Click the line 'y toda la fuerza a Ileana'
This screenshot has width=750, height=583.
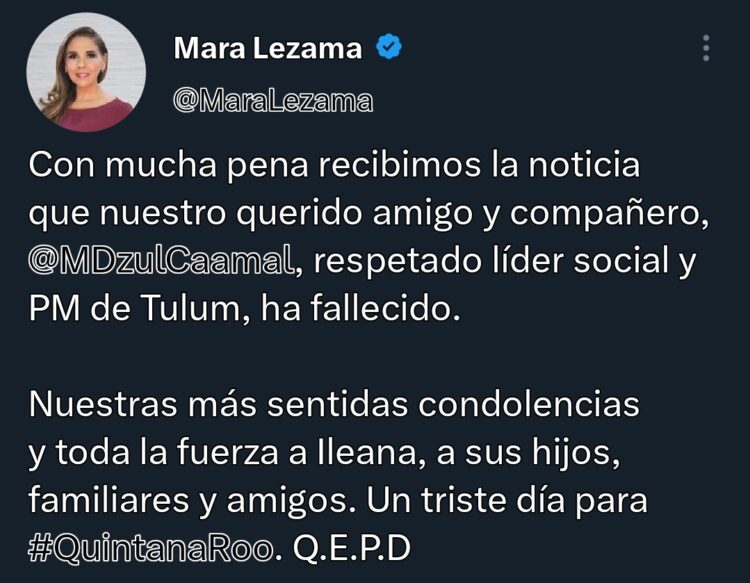tap(324, 452)
